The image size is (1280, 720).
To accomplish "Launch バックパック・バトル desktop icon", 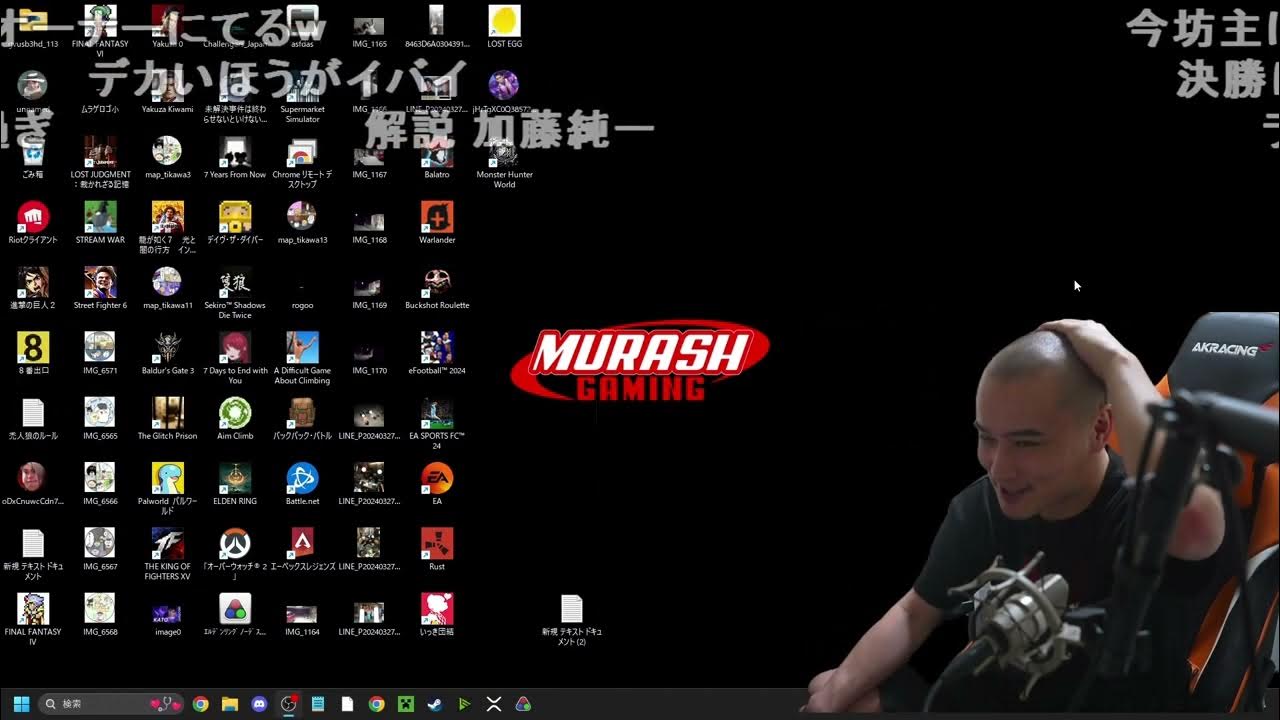I will (x=302, y=419).
